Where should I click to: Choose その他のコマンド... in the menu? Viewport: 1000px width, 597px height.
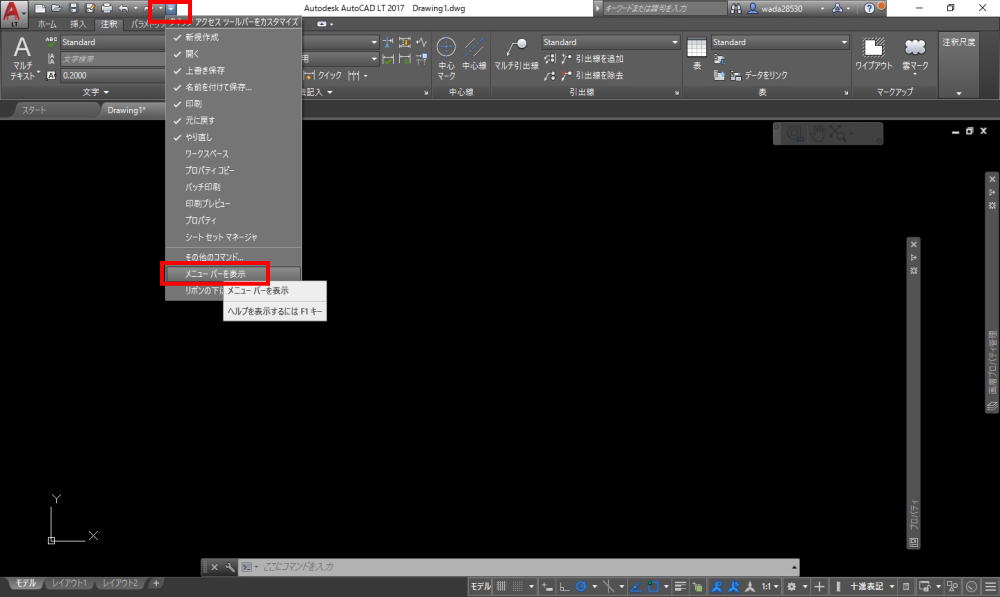(x=233, y=257)
